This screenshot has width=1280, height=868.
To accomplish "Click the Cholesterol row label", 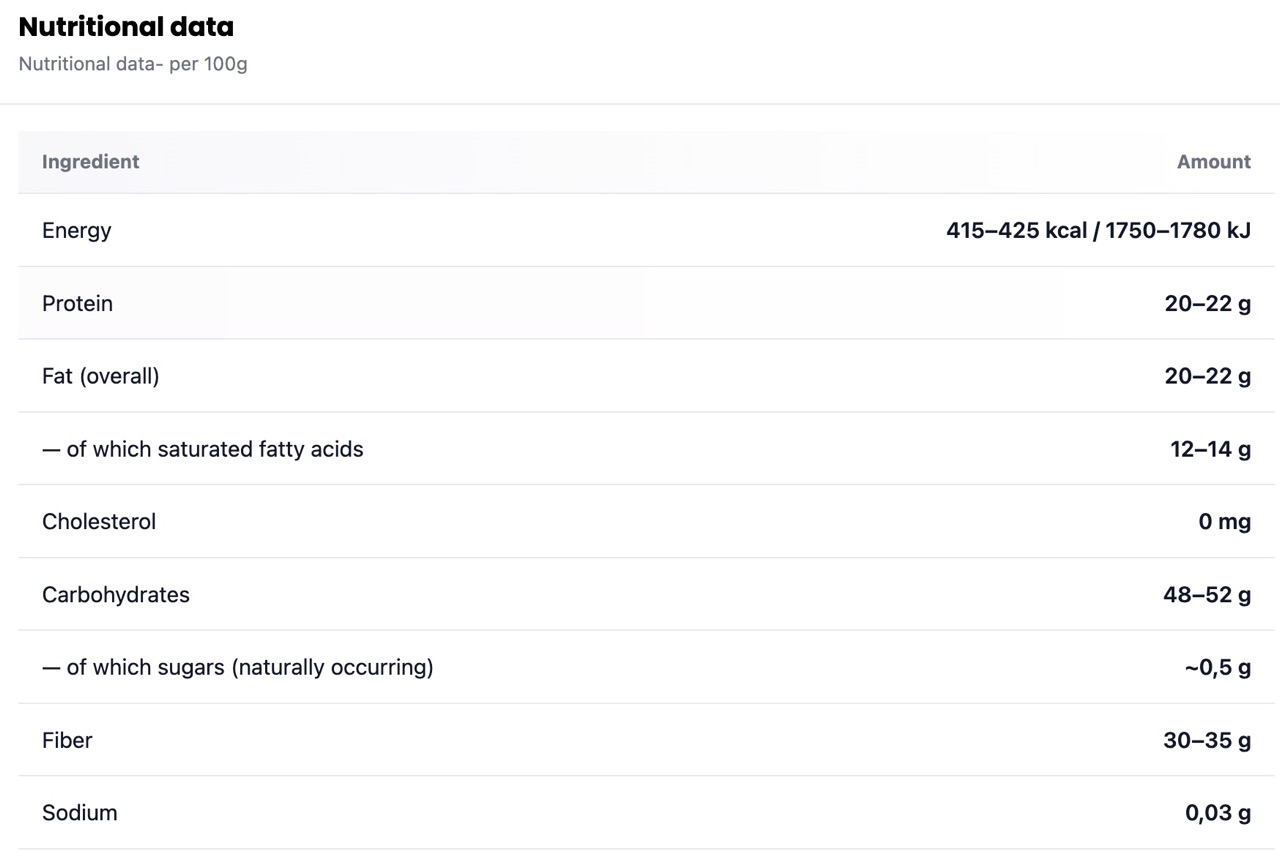I will tap(99, 522).
